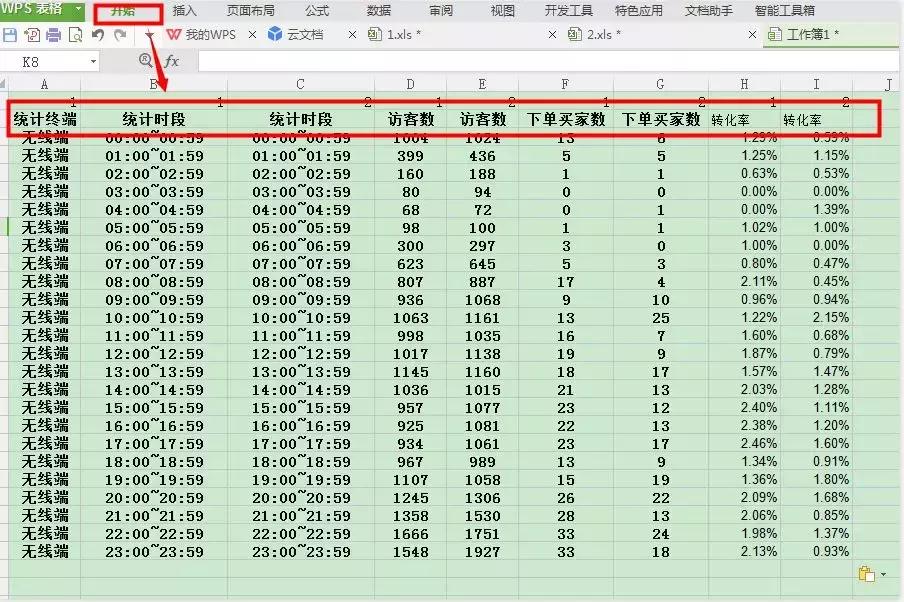Open Print Preview
This screenshot has width=904, height=602.
[x=74, y=33]
